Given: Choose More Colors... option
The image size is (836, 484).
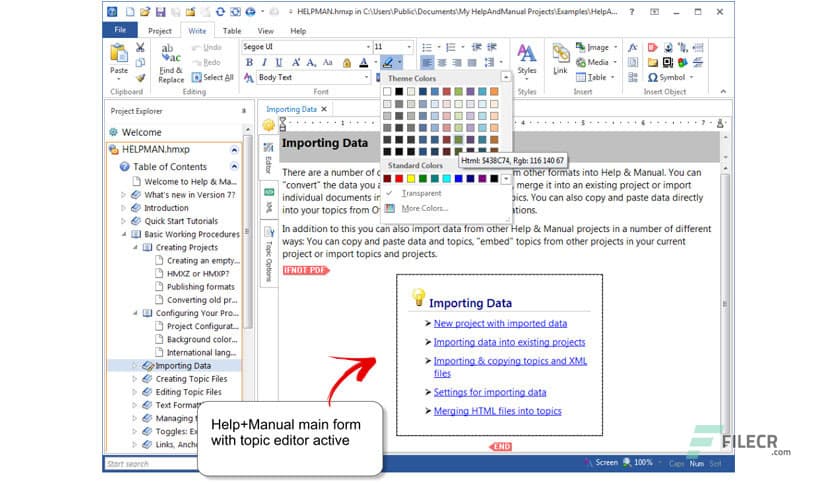Looking at the screenshot, I should pos(424,208).
